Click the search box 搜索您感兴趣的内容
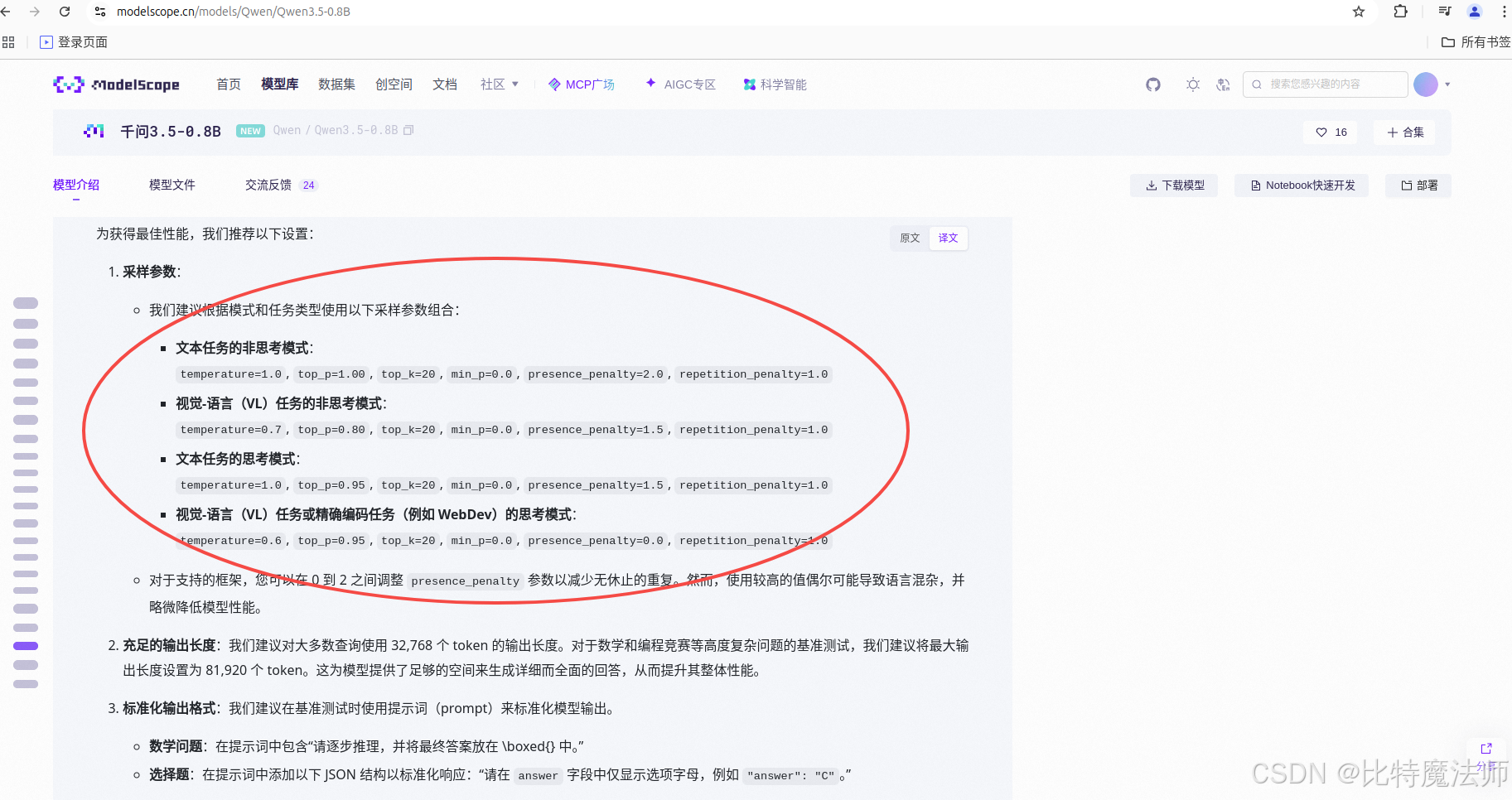Viewport: 1512px width, 800px height. 1326,84
